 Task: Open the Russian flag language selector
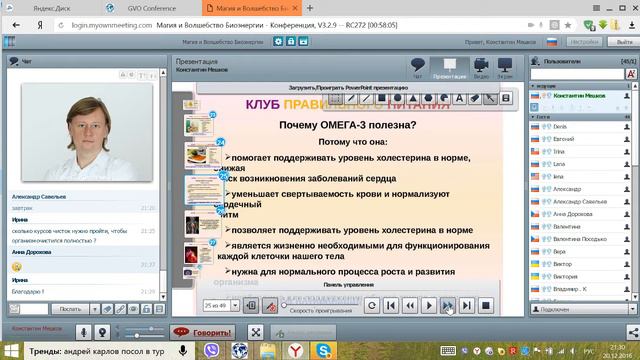click(552, 42)
